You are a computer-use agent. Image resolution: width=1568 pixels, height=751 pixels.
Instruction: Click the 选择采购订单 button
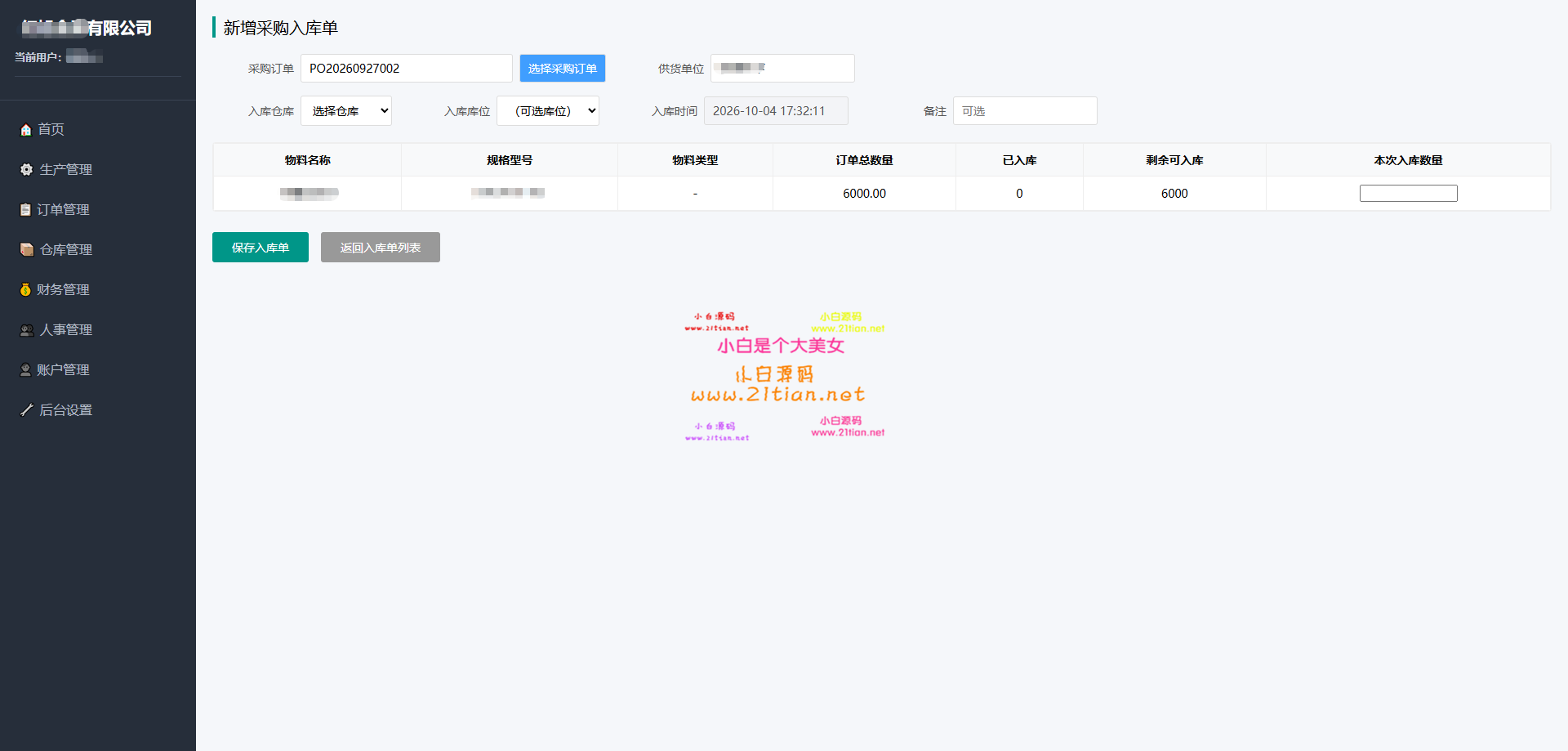(x=563, y=69)
